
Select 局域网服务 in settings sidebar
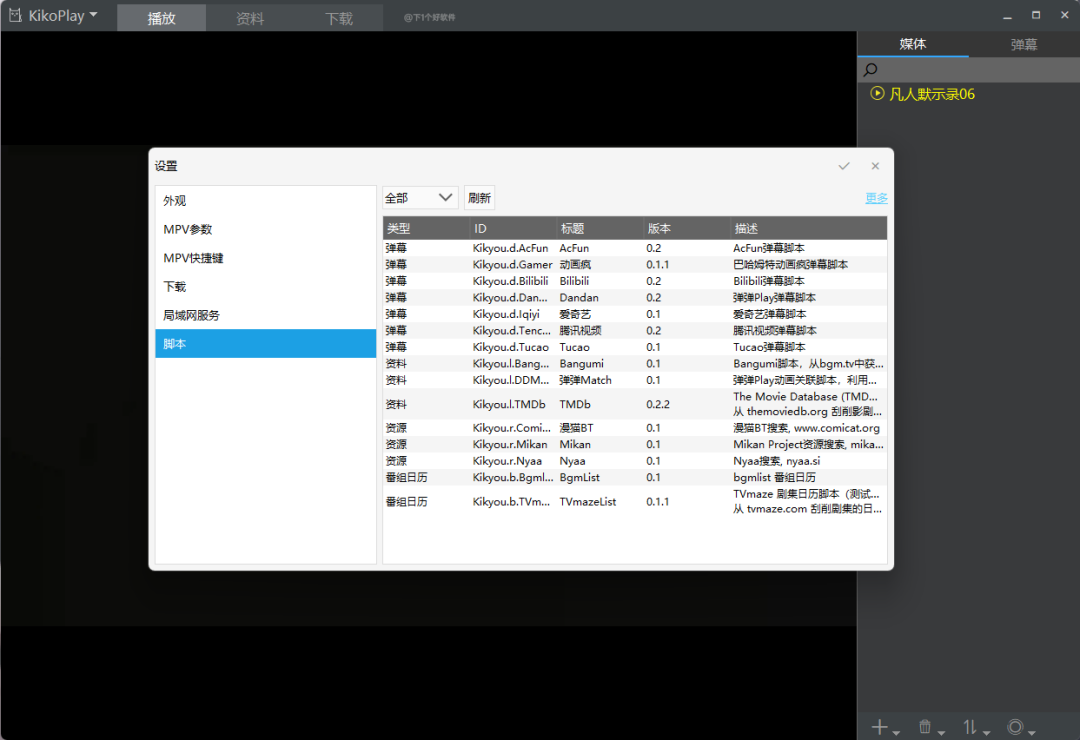[x=191, y=315]
